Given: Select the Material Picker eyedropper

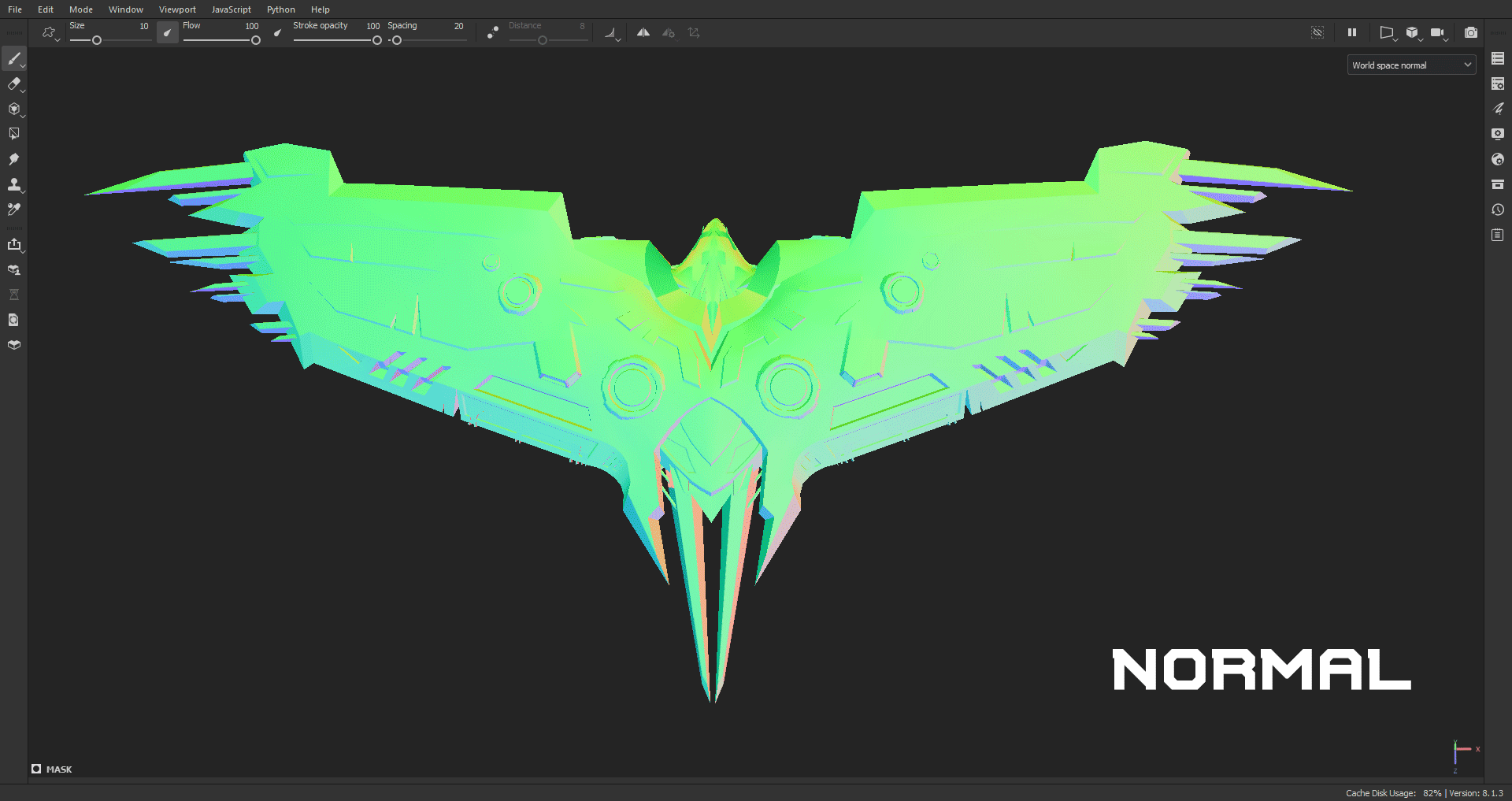Looking at the screenshot, I should click(x=14, y=210).
